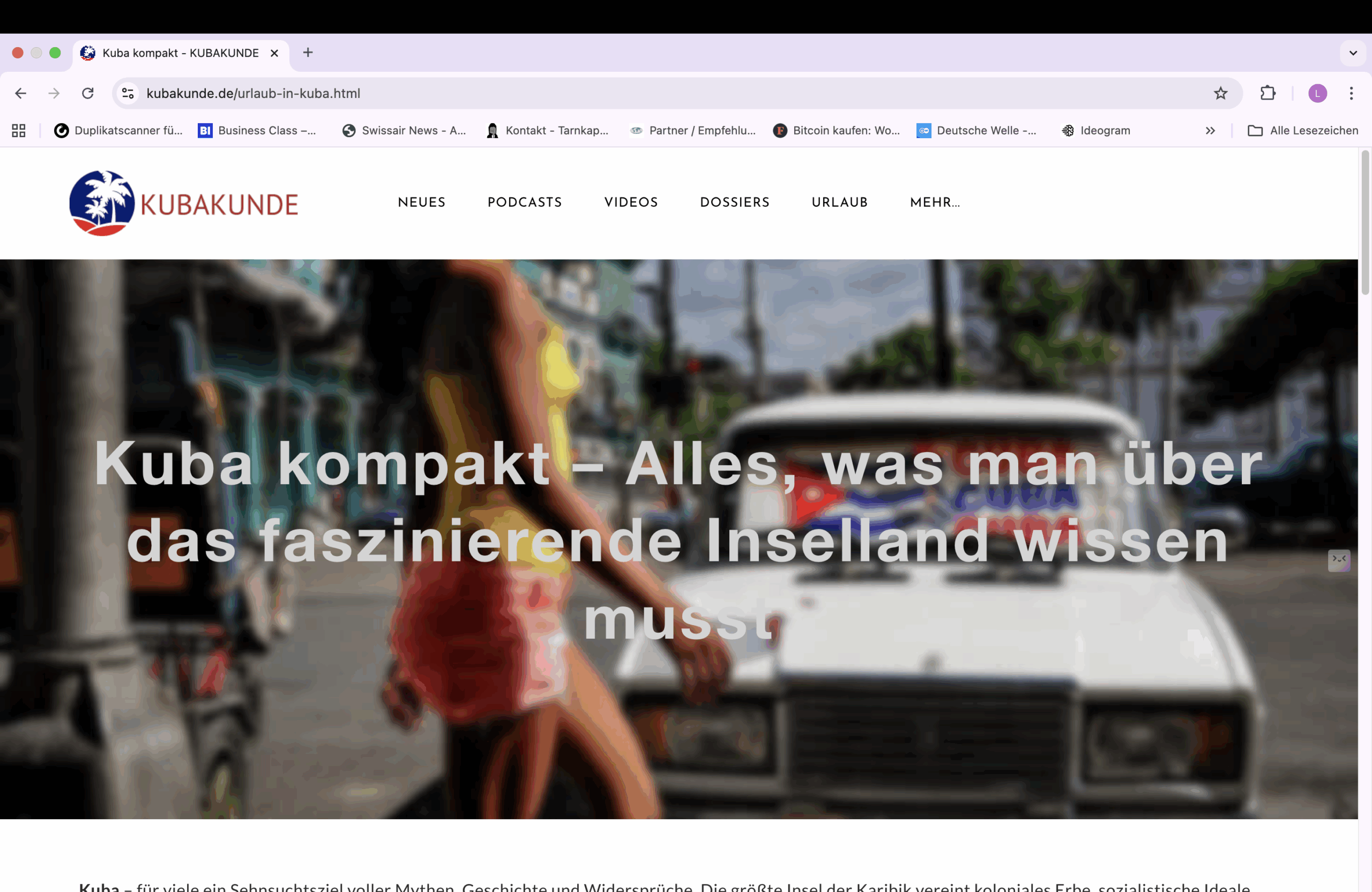This screenshot has height=892, width=1372.
Task: Click the address bar URL field
Action: tap(634, 93)
